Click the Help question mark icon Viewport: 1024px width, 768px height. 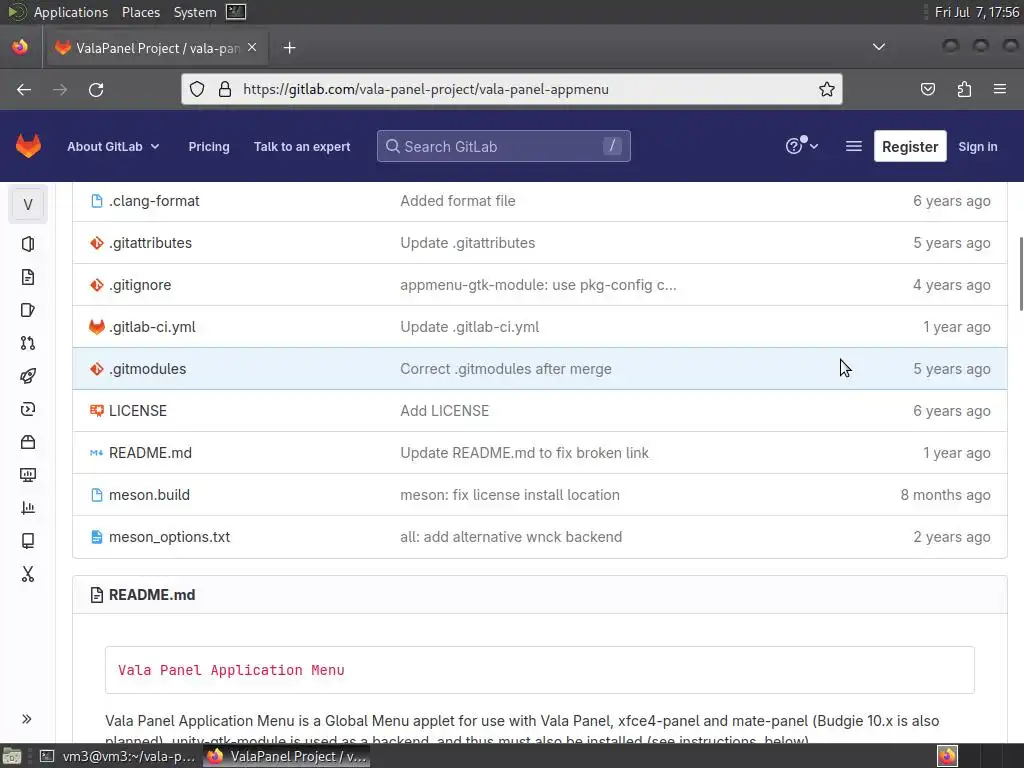point(801,146)
